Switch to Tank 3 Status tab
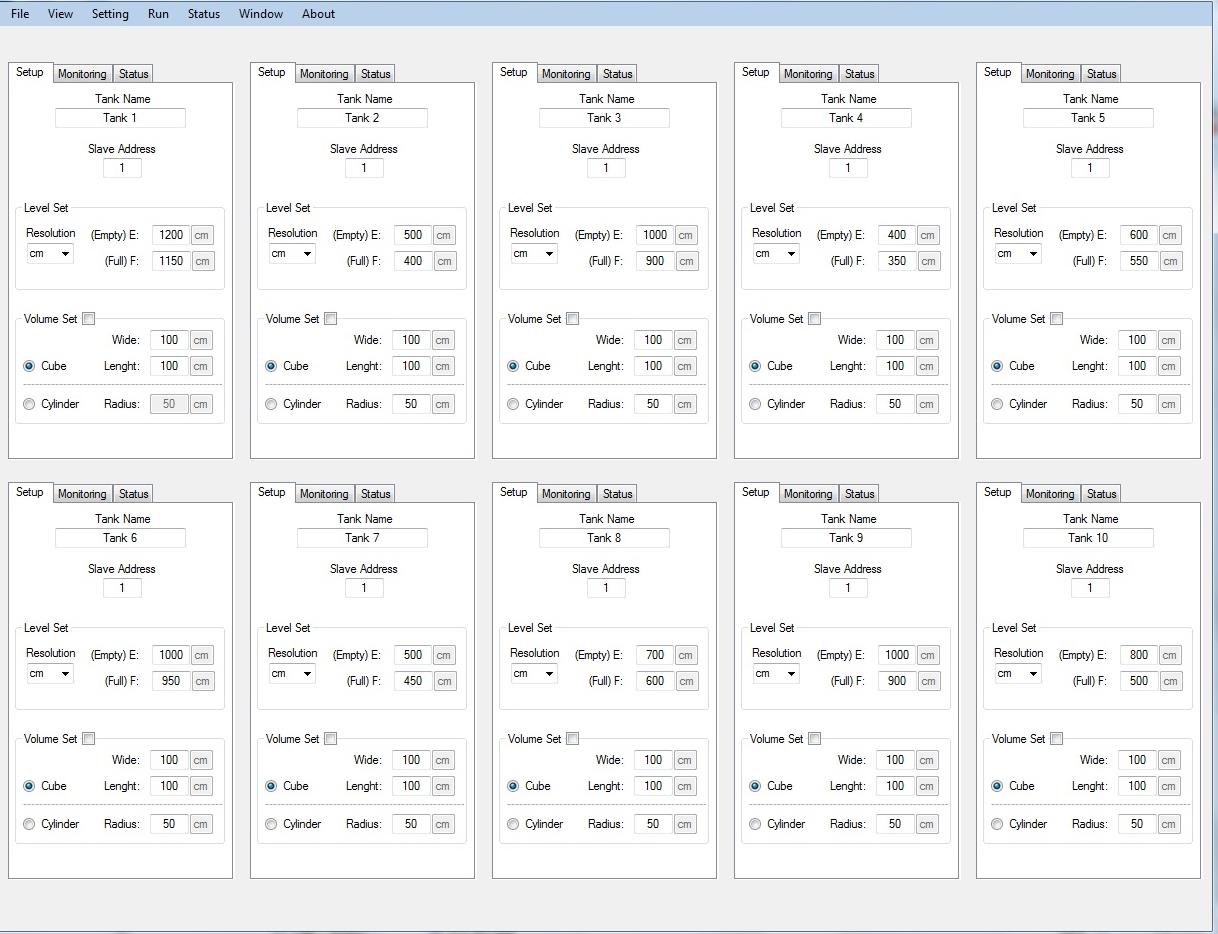 coord(617,74)
